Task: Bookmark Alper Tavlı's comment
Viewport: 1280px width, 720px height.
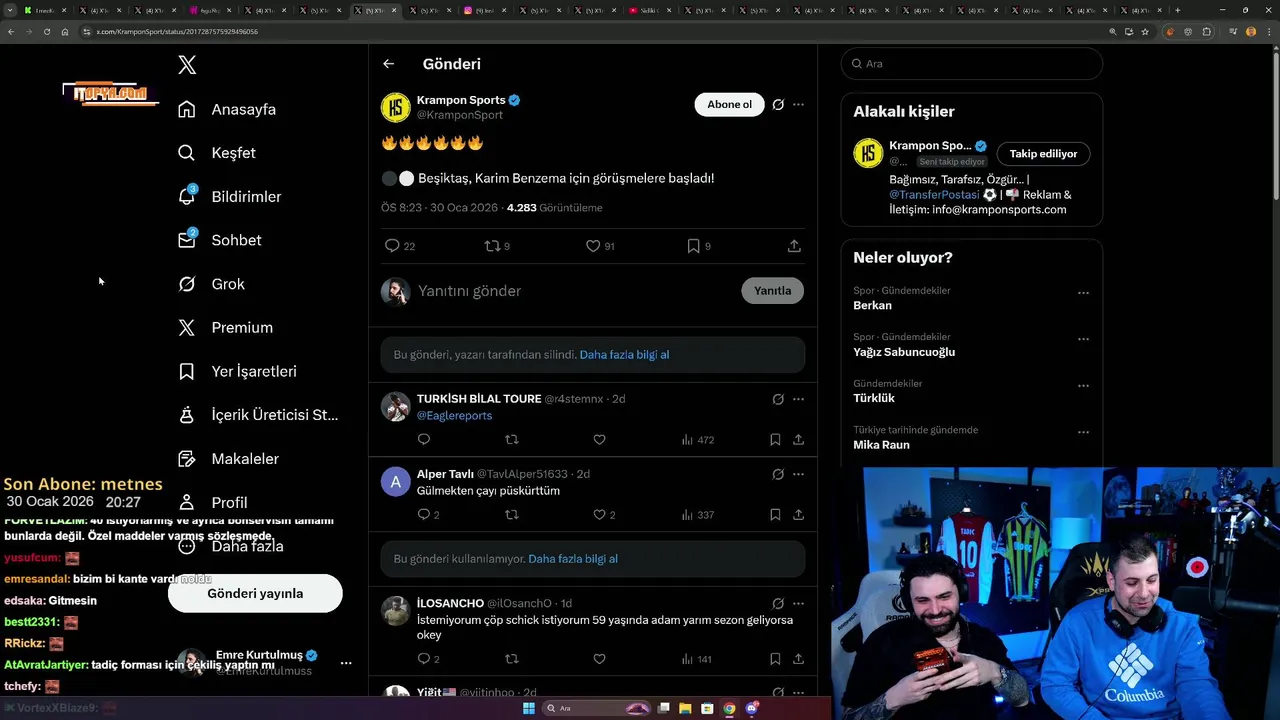Action: click(x=775, y=515)
